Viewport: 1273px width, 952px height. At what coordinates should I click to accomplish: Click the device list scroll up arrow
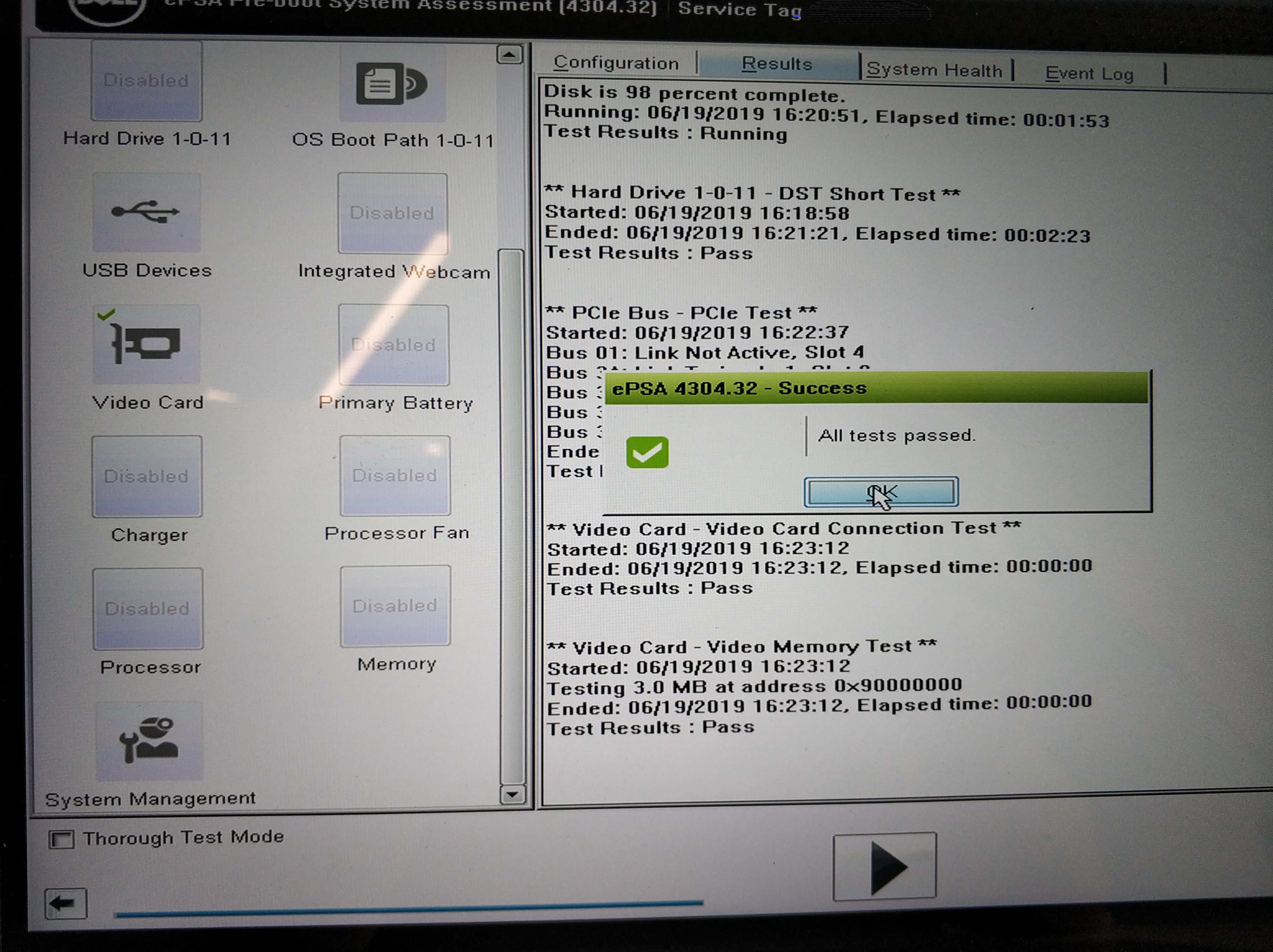[x=509, y=55]
